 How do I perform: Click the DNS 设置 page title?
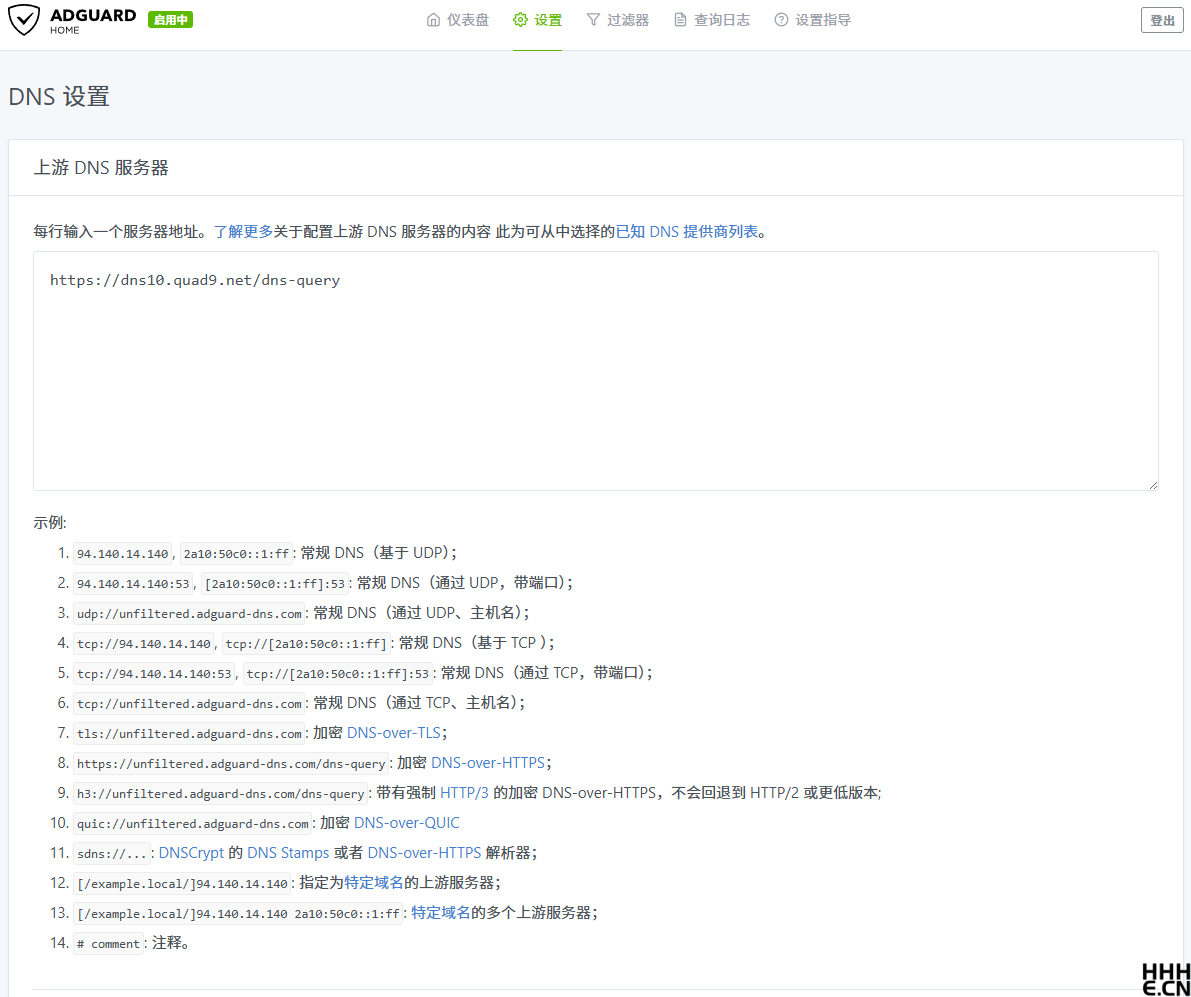coord(59,96)
